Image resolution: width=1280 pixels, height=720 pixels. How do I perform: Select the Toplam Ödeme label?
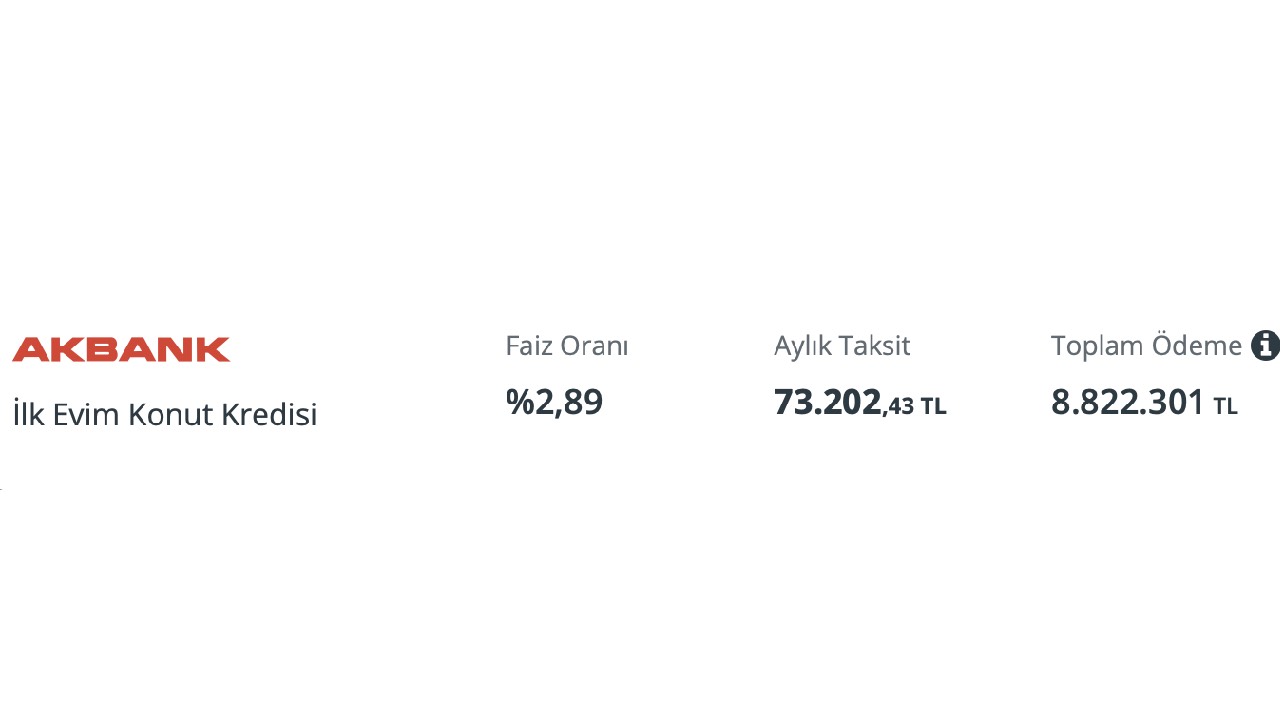1145,346
